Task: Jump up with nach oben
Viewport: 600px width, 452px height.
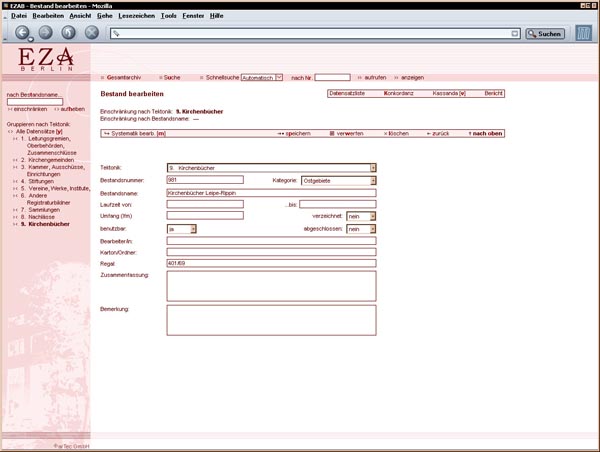Action: pos(487,134)
